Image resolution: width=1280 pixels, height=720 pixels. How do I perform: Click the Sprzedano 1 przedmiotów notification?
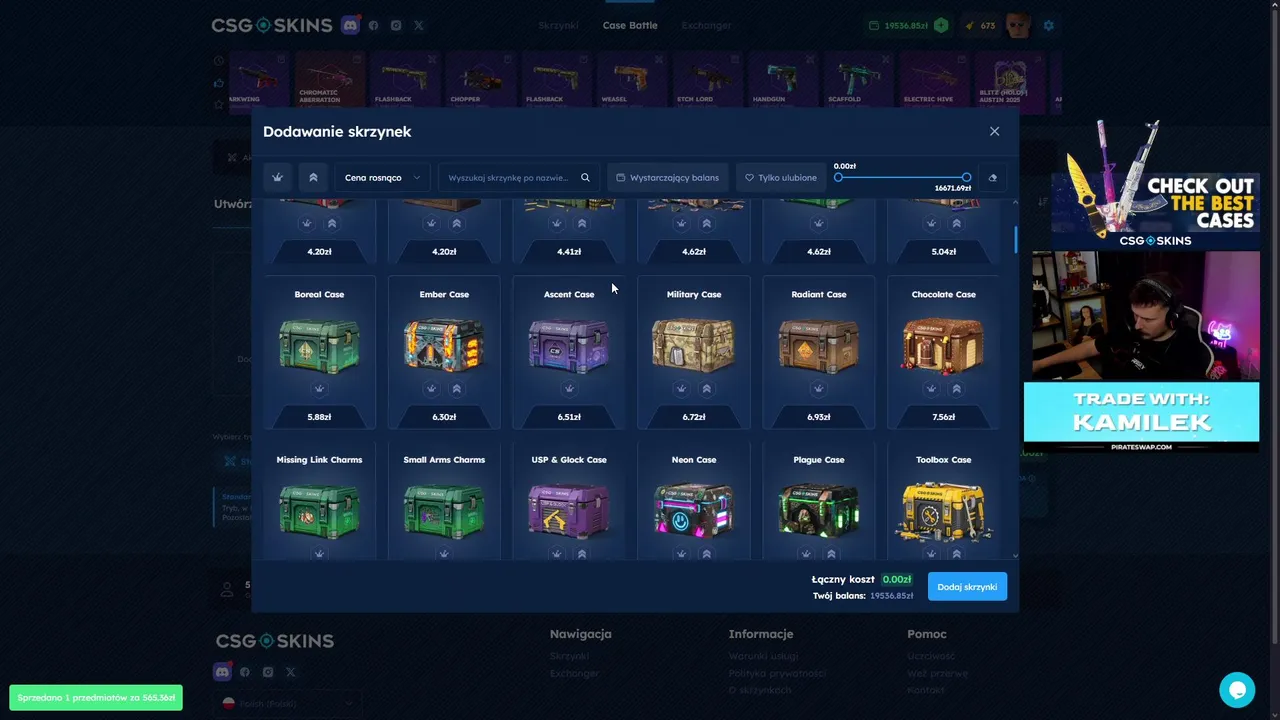[x=96, y=697]
